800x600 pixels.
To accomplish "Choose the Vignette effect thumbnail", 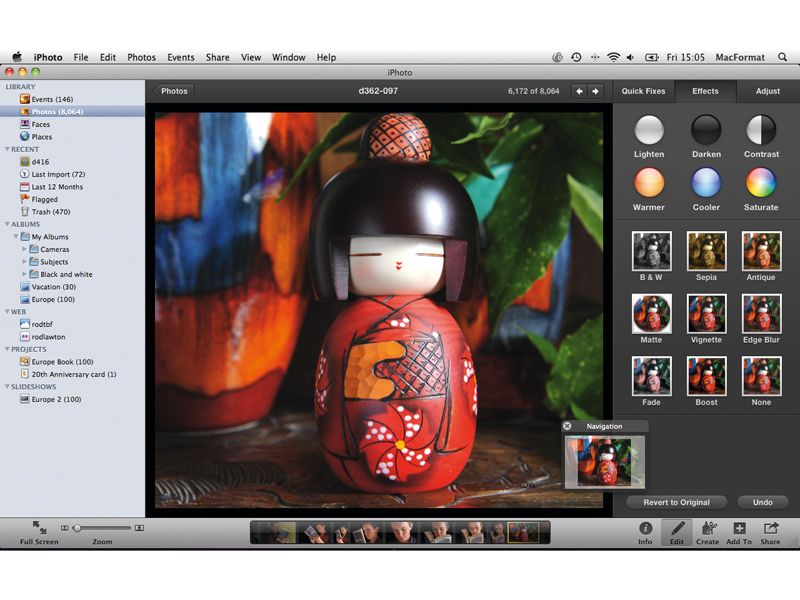I will pos(706,313).
